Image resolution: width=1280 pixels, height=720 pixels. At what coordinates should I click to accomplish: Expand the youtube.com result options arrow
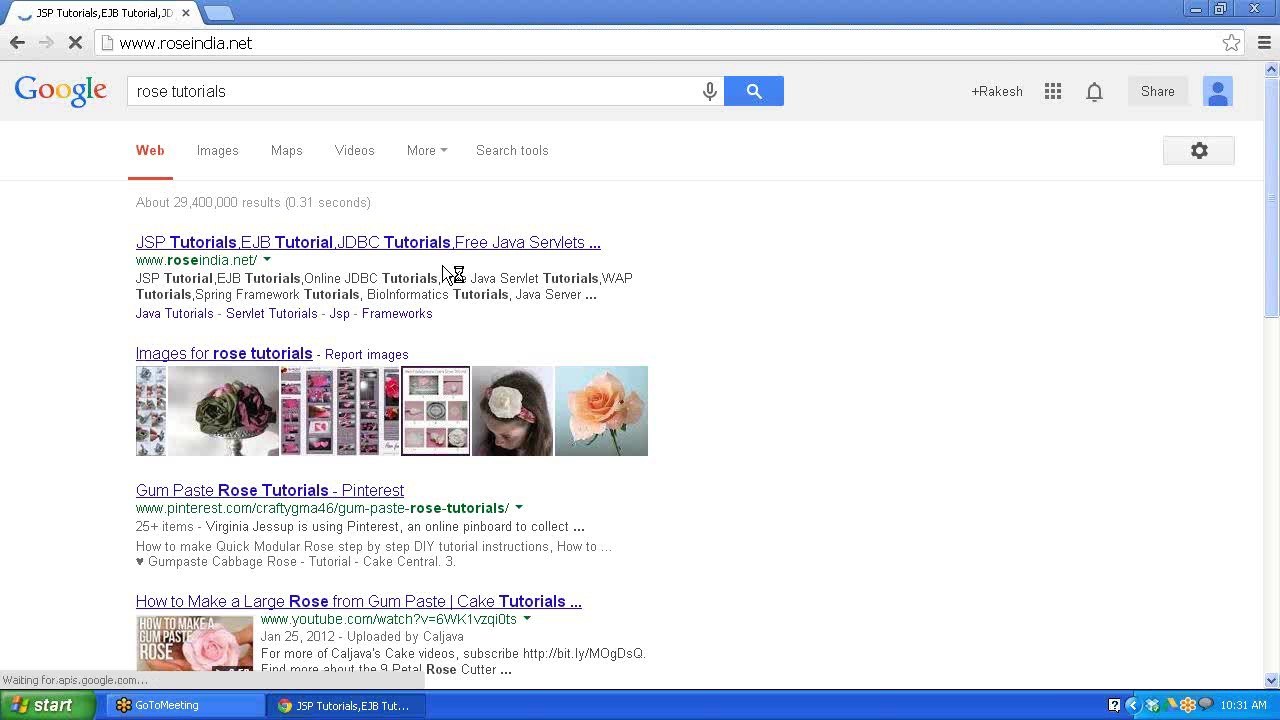coord(527,619)
